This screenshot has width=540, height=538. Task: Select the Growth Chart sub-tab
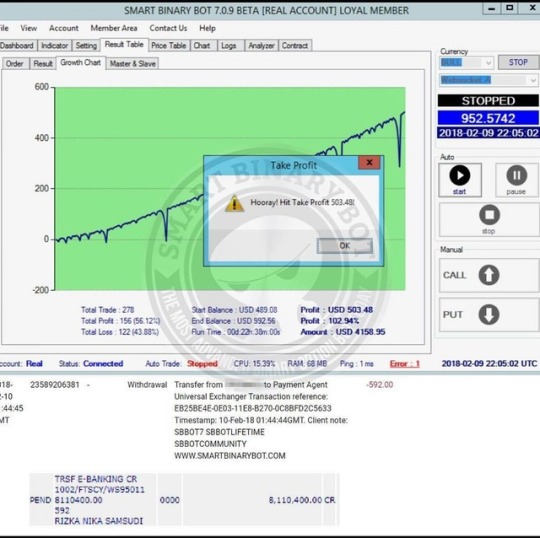point(81,63)
